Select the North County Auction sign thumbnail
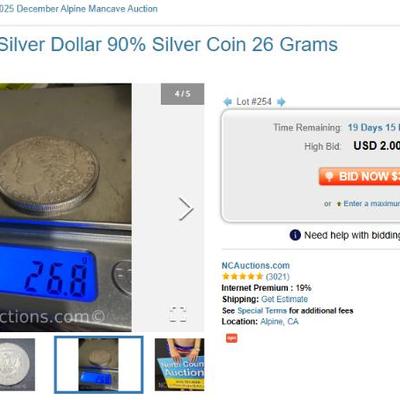Screen dimensions: 400x400 [x=180, y=365]
